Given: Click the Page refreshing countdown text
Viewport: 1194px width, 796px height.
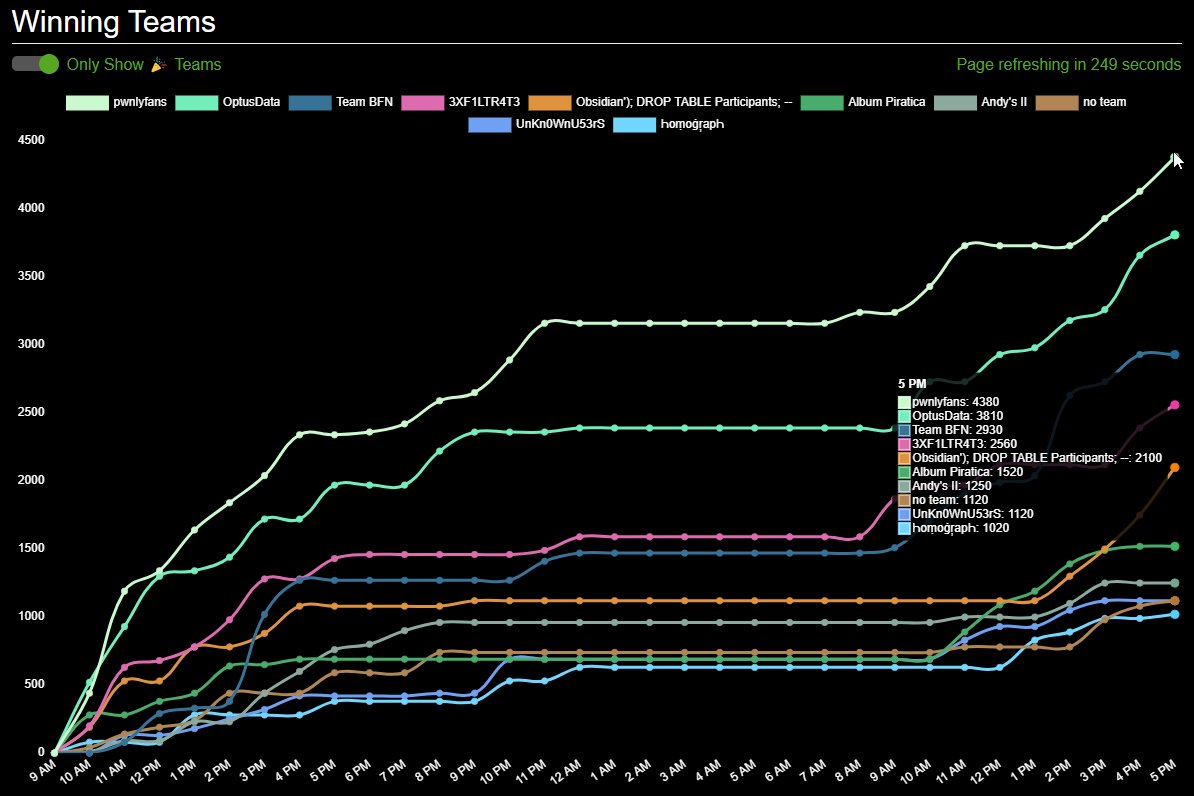Looking at the screenshot, I should [1068, 65].
